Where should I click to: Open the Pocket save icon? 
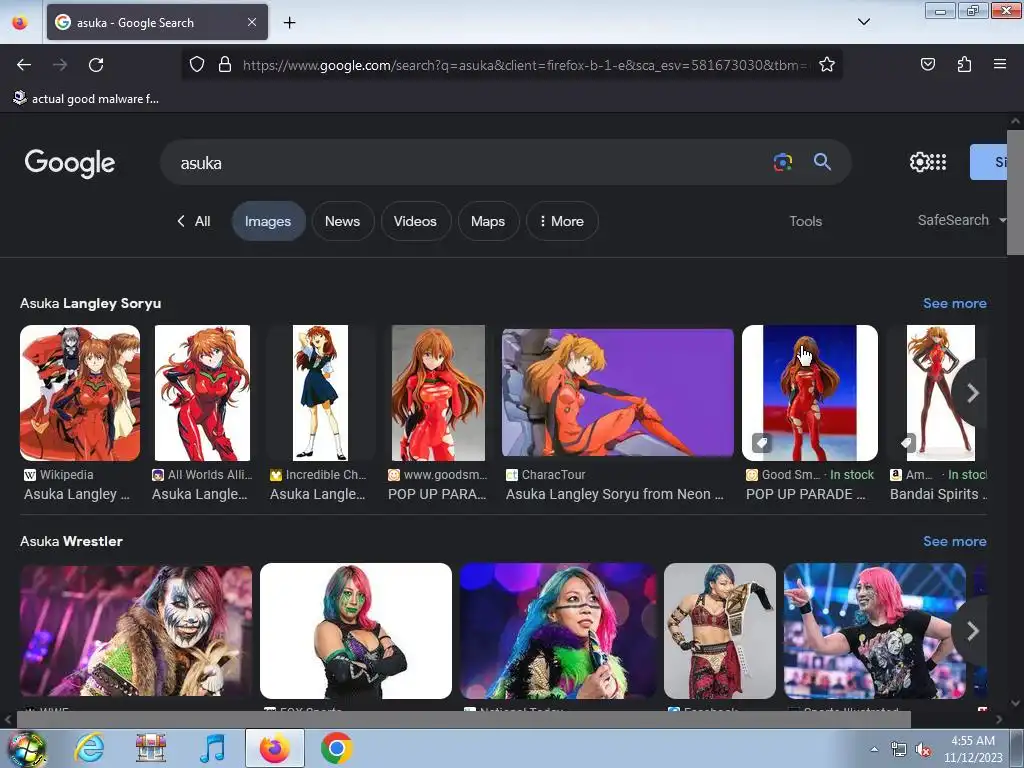click(x=927, y=64)
